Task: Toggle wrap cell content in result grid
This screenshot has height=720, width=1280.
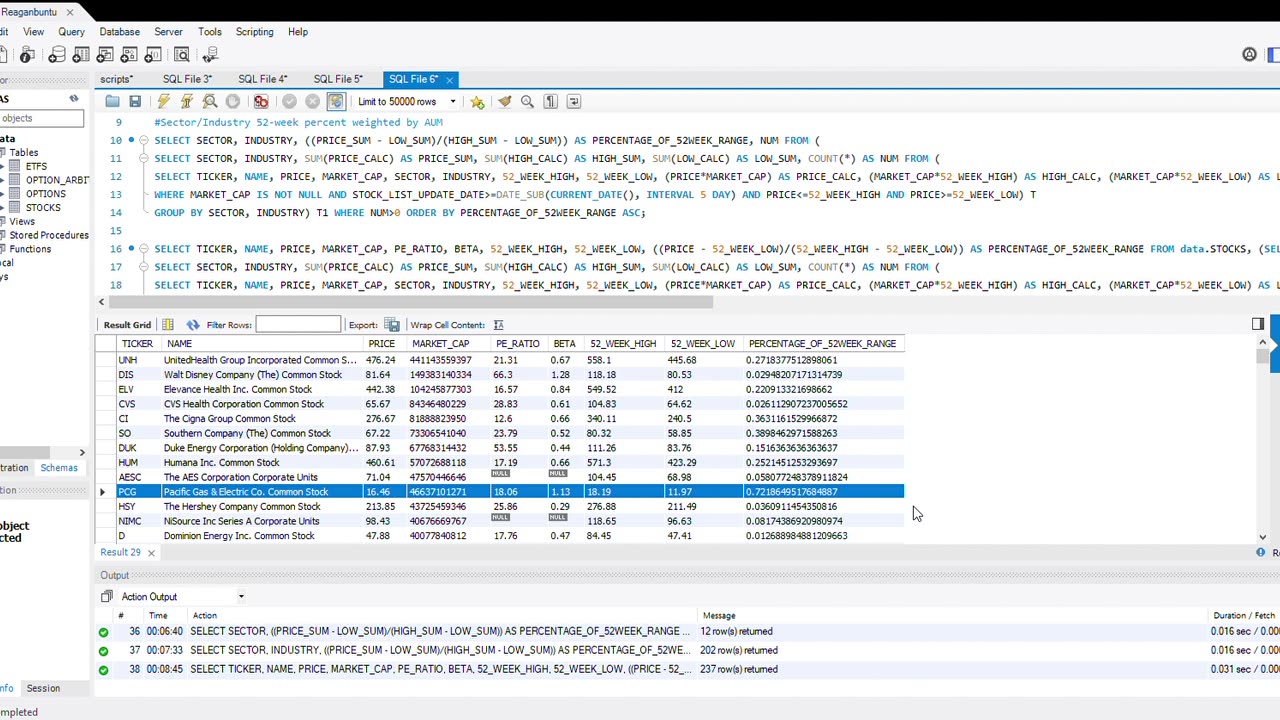Action: coord(498,325)
